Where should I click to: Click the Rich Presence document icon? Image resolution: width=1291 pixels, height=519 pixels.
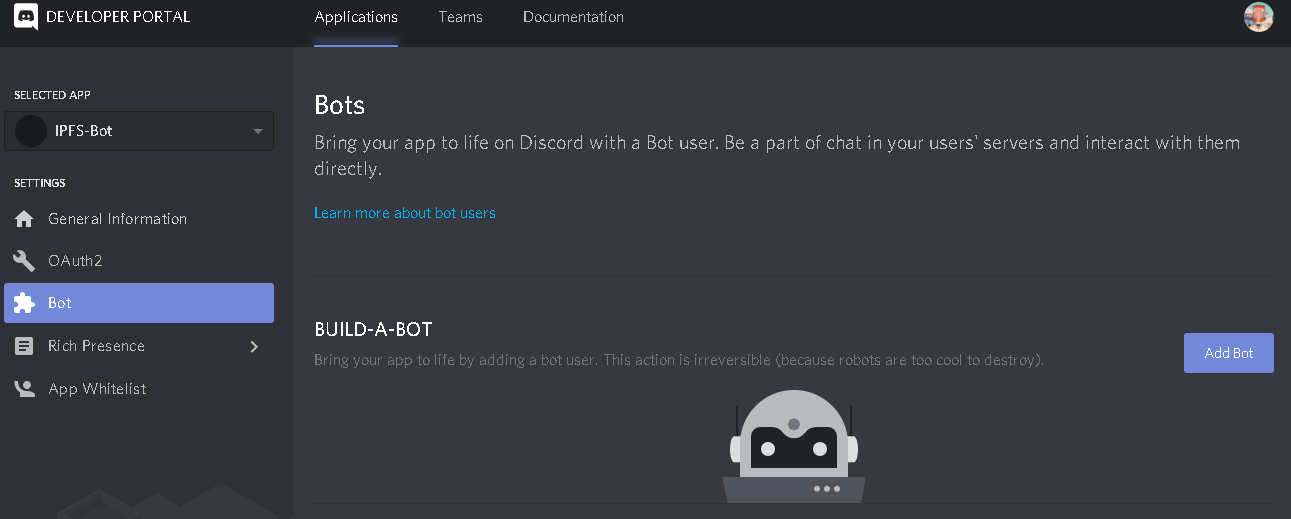tap(24, 346)
